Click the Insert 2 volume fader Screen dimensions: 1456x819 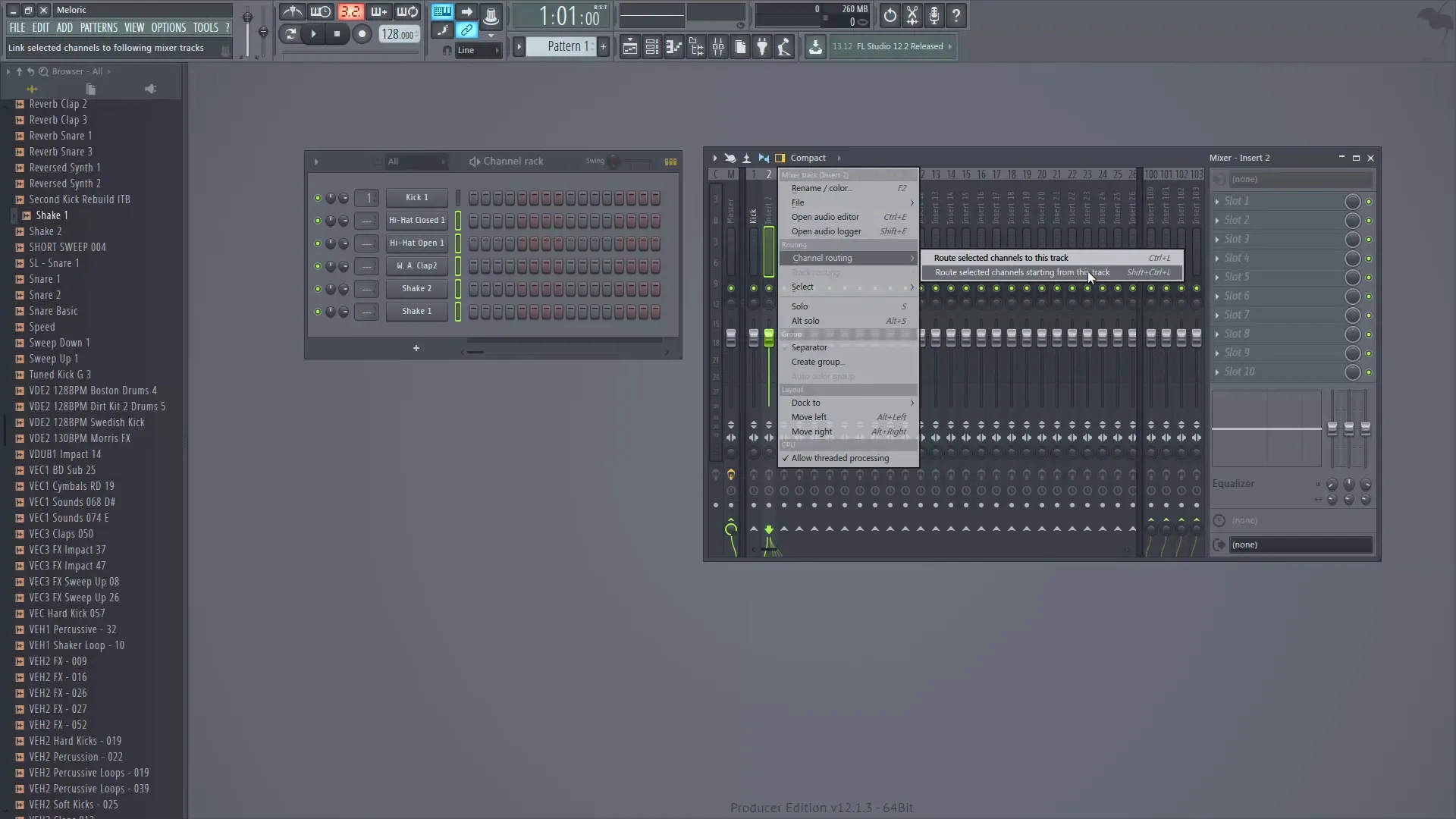769,339
